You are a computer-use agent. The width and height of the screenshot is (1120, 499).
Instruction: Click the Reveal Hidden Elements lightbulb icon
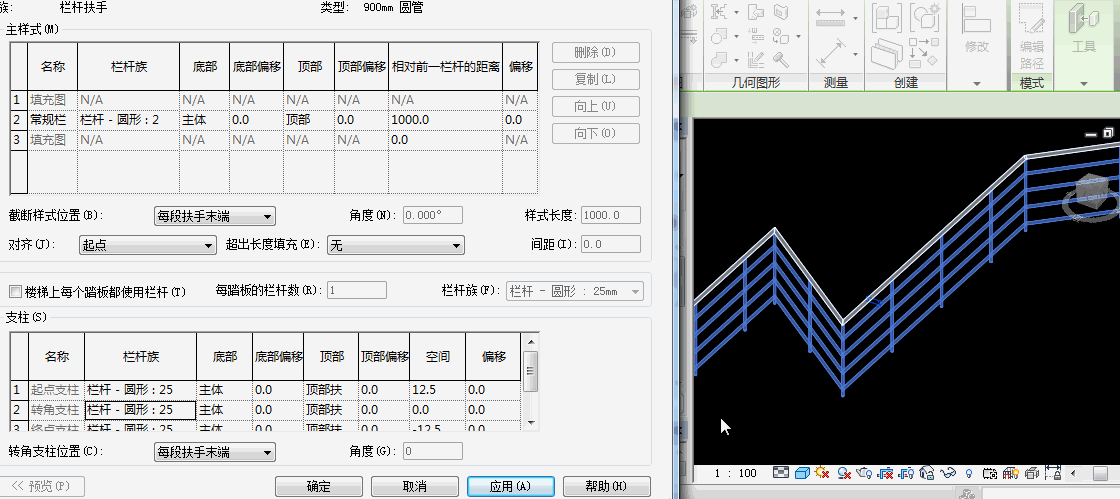969,472
